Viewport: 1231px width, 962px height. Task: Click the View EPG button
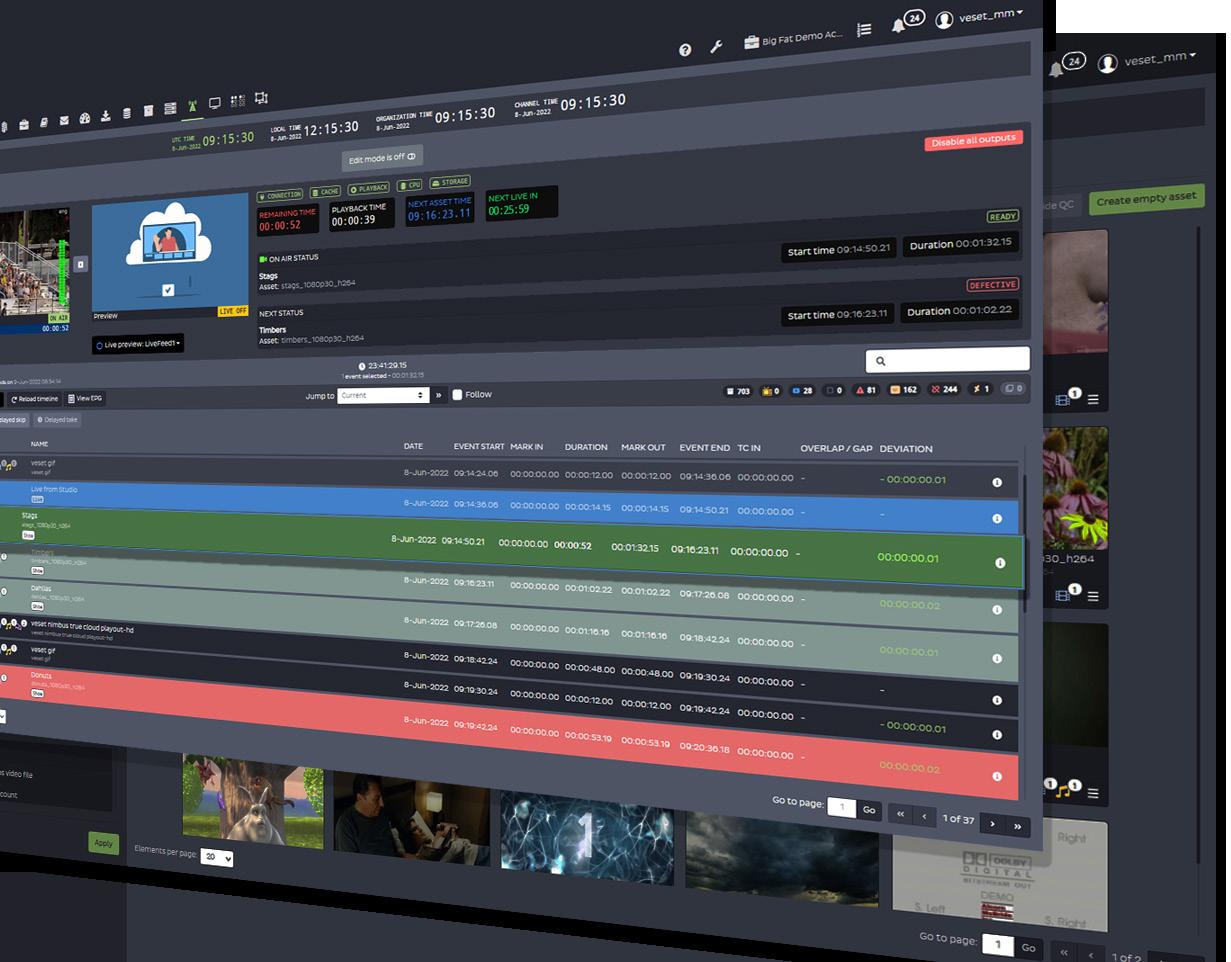tap(86, 398)
